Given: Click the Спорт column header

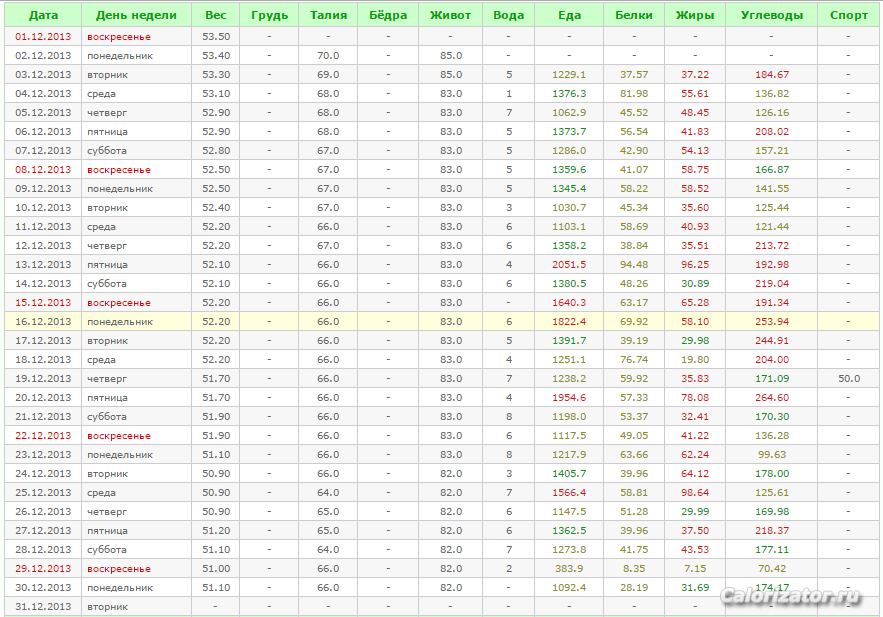Looking at the screenshot, I should click(849, 15).
